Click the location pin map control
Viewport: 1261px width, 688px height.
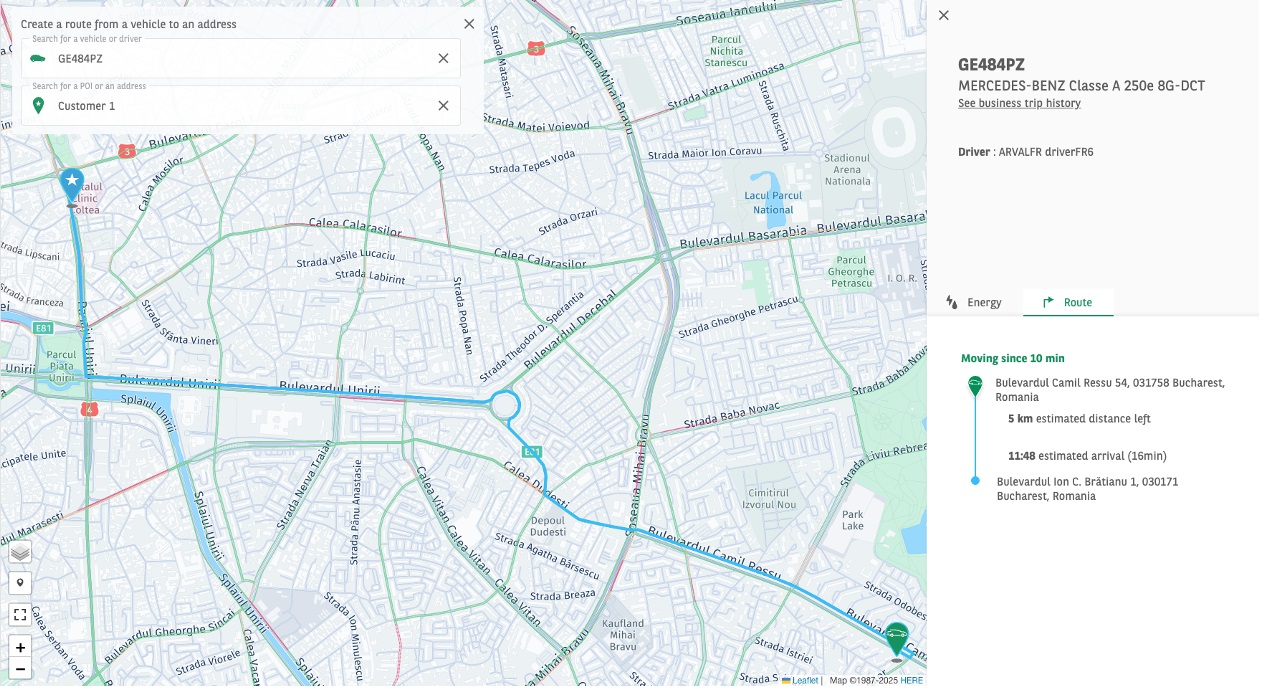pyautogui.click(x=20, y=582)
